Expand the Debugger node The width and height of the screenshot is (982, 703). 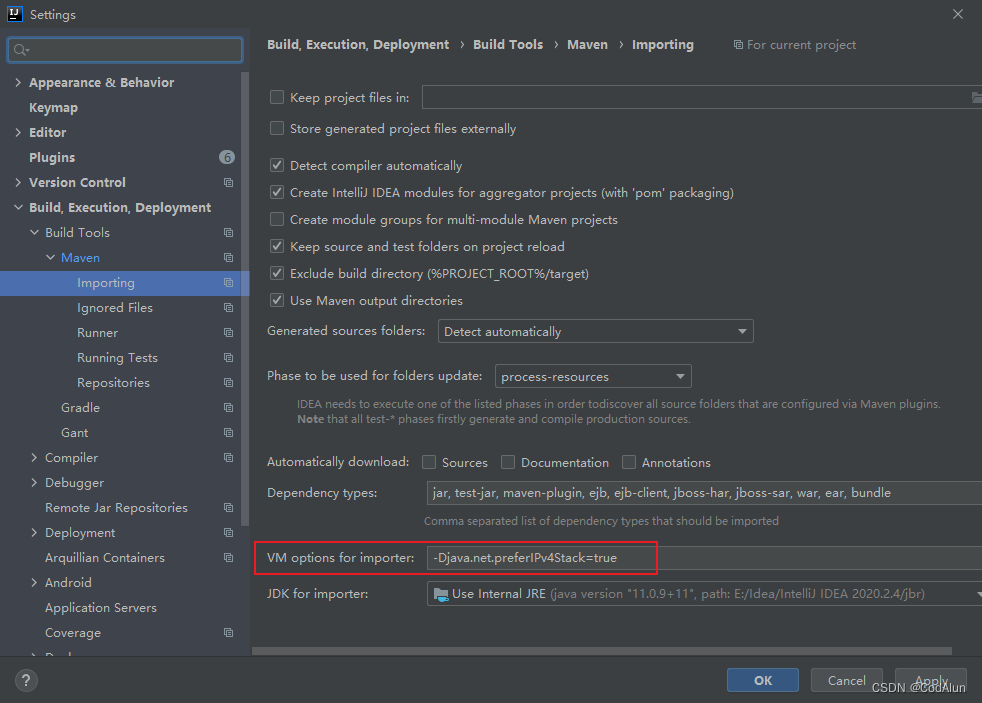coord(34,483)
